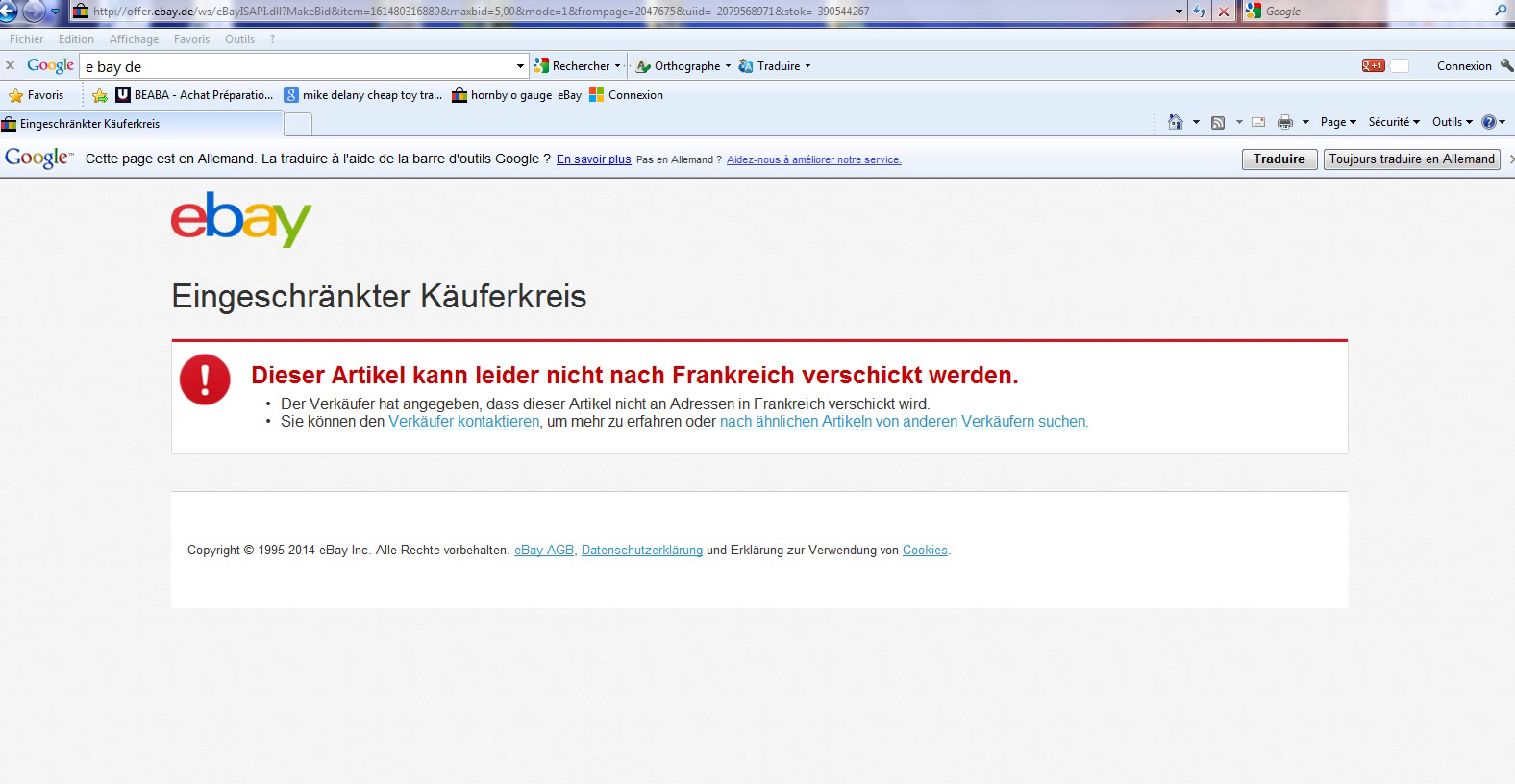Click the blue Help question mark icon
This screenshot has width=1515, height=784.
(1490, 122)
